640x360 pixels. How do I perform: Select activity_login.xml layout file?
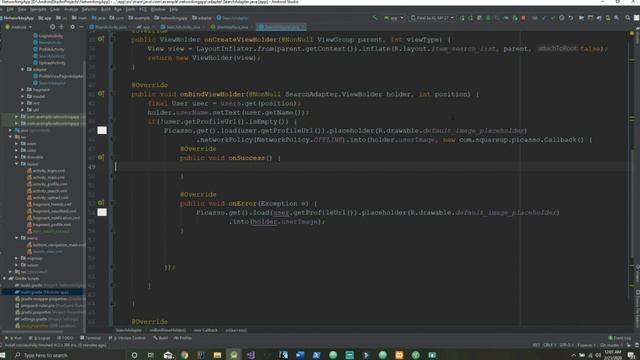tap(46, 171)
